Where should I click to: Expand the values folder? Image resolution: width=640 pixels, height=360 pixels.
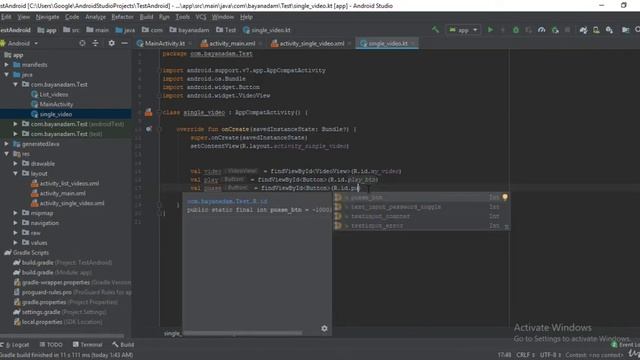16,242
